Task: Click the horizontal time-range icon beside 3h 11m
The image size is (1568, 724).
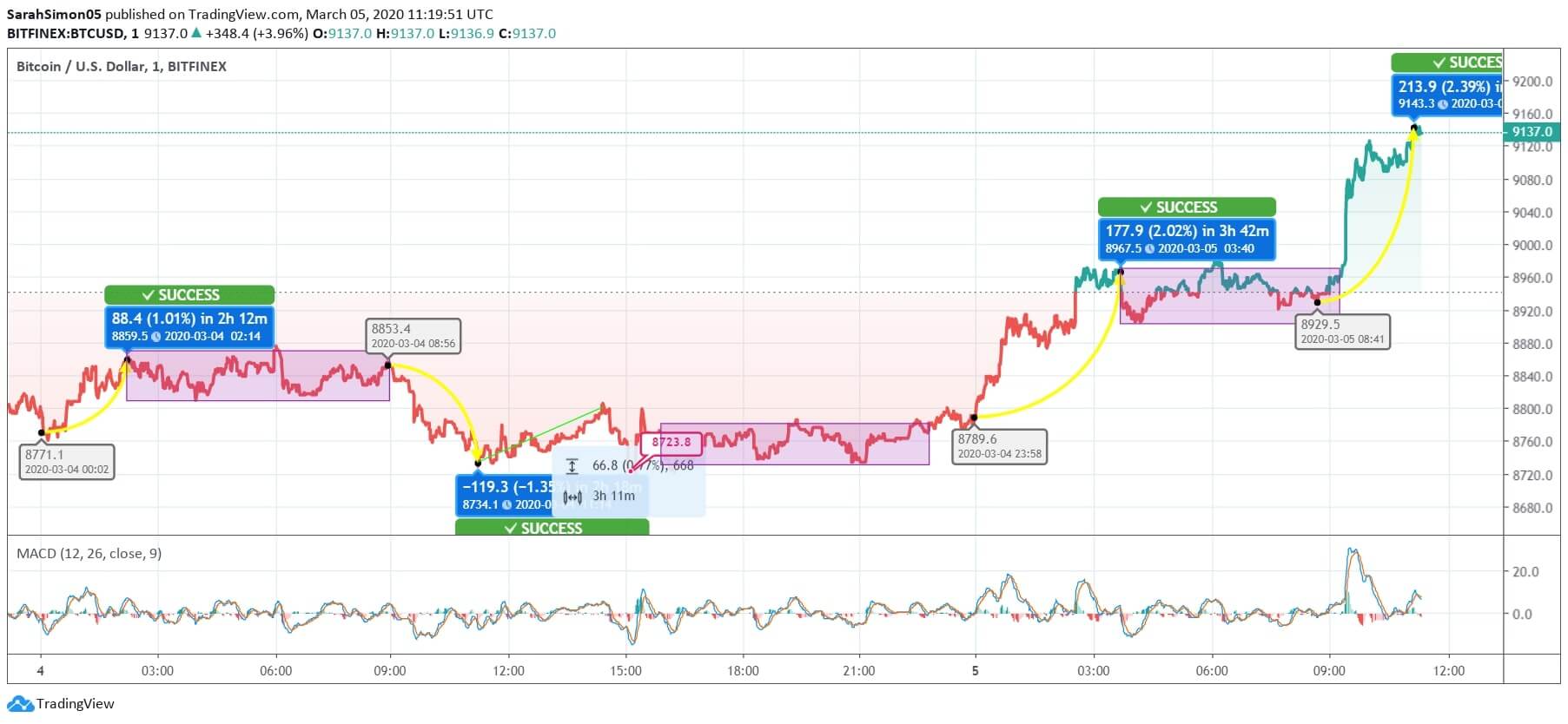Action: tap(572, 497)
